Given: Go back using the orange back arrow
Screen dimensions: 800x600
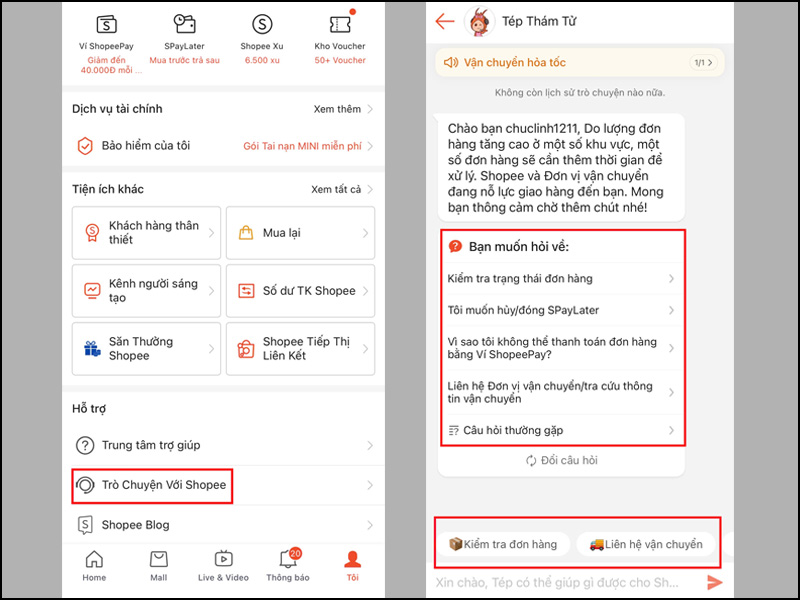Looking at the screenshot, I should pyautogui.click(x=445, y=21).
